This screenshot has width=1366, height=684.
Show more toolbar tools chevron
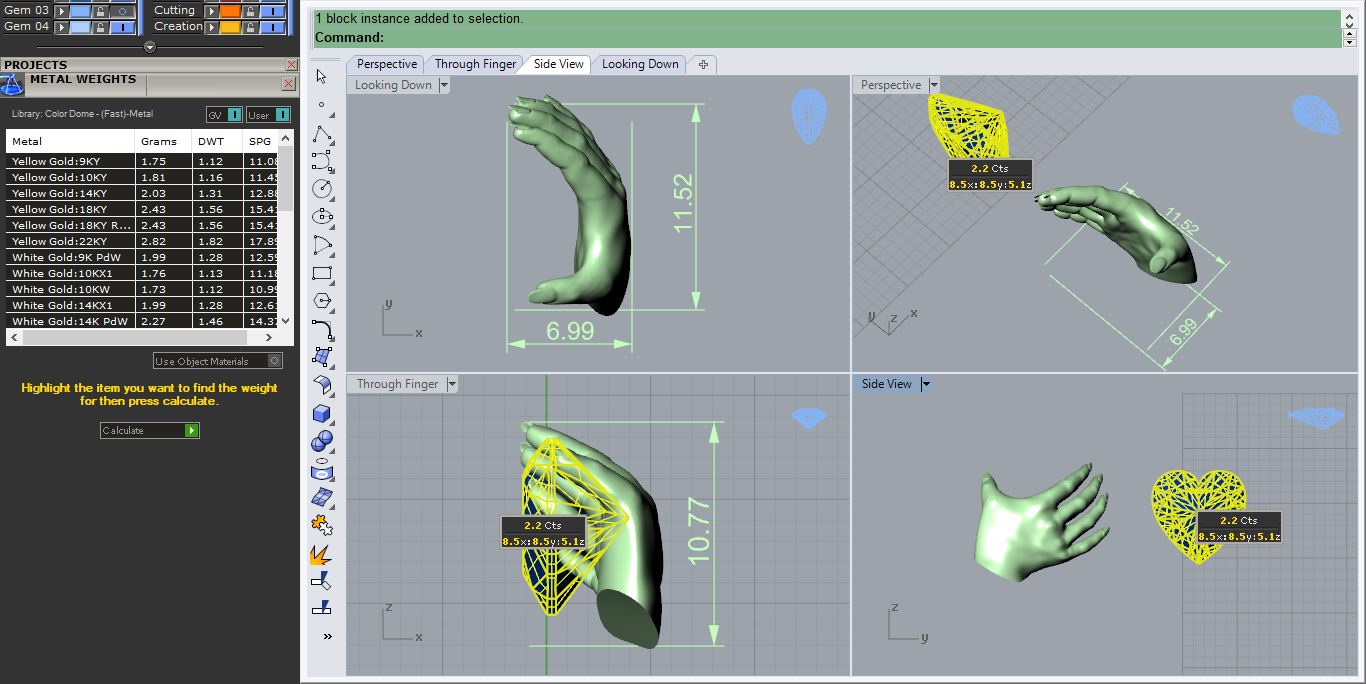(327, 636)
